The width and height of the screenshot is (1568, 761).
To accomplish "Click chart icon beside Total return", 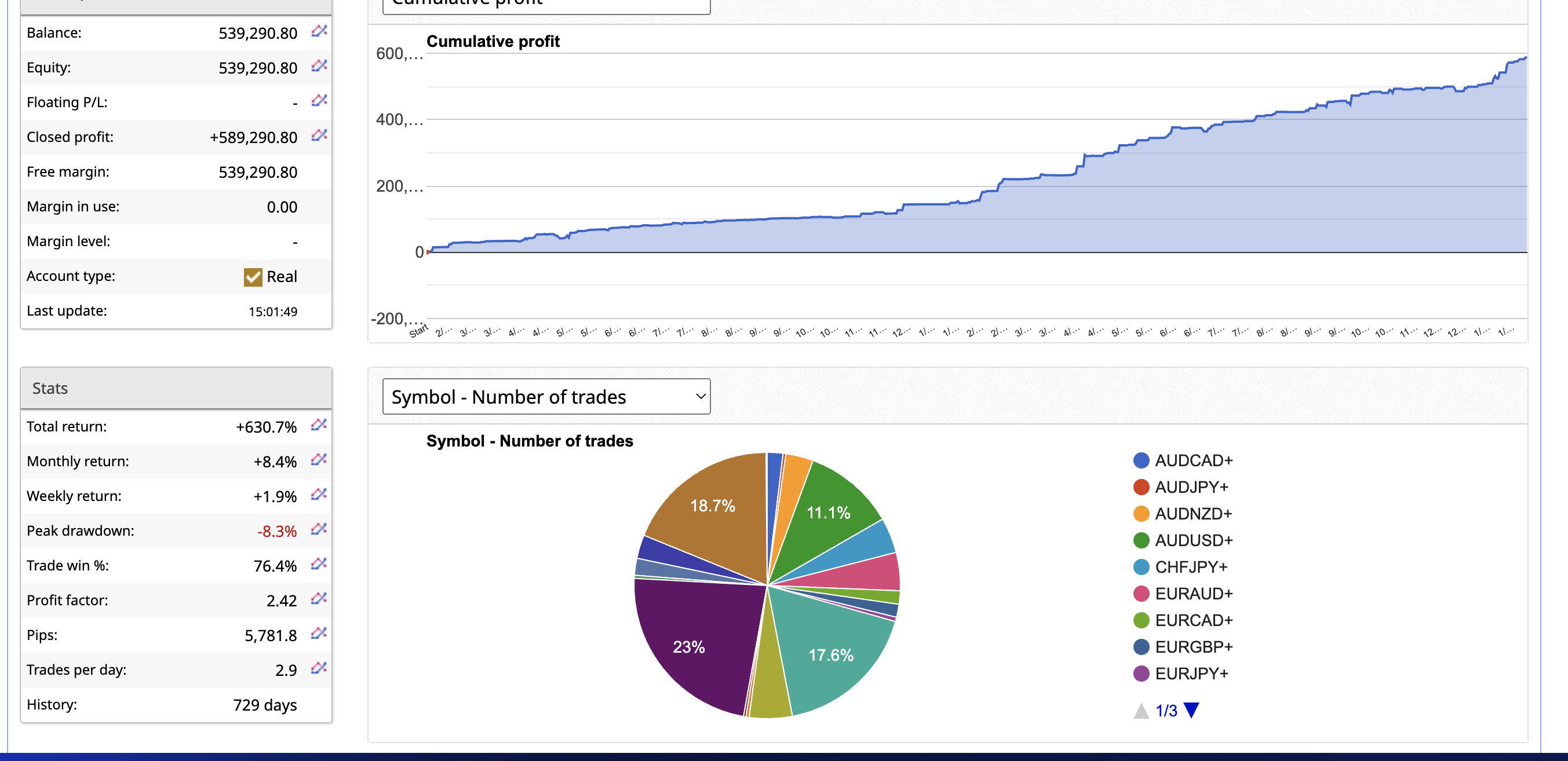I will 318,425.
